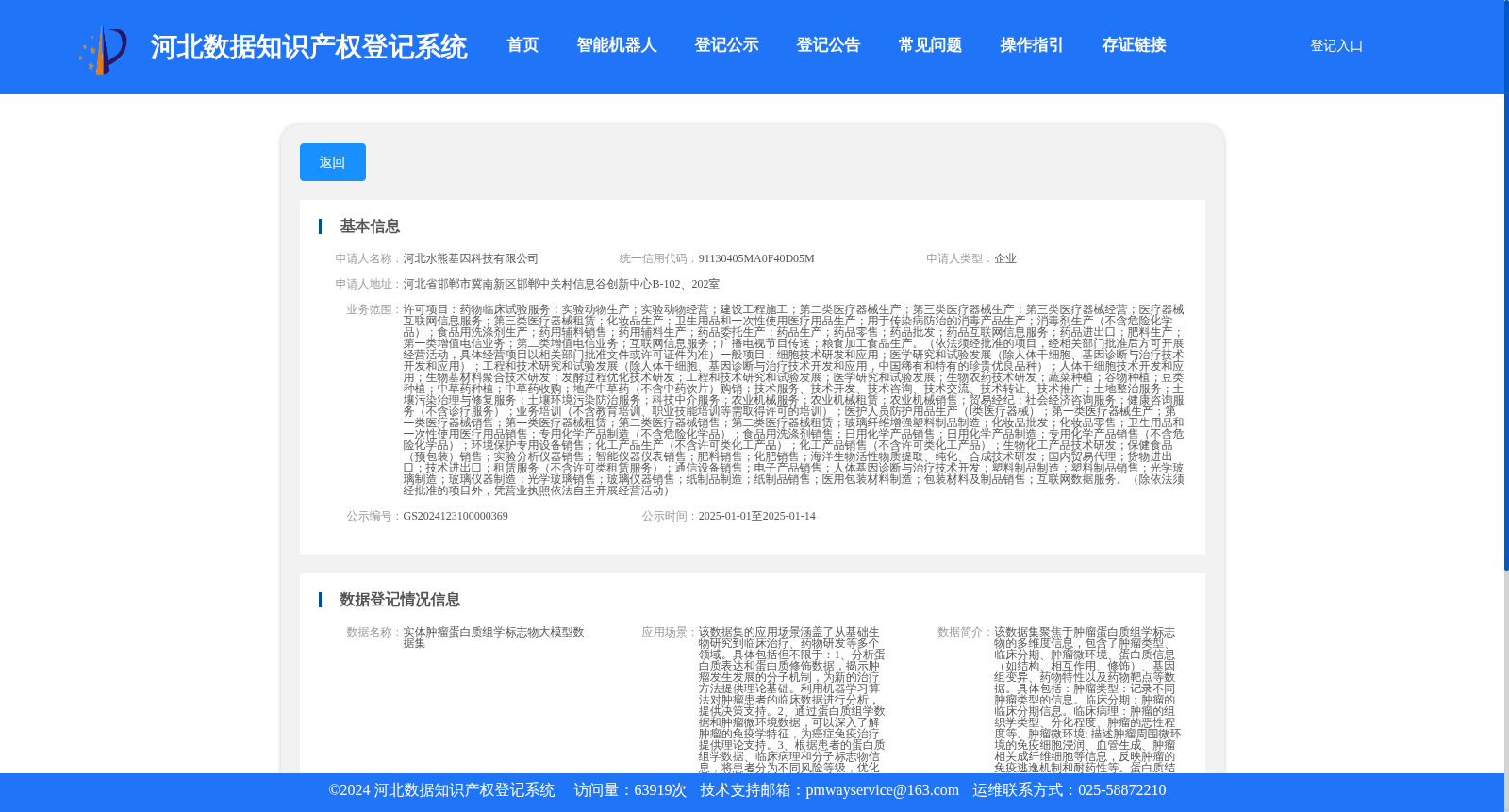Open the 首页 menu item
The width and height of the screenshot is (1509, 812).
click(522, 45)
